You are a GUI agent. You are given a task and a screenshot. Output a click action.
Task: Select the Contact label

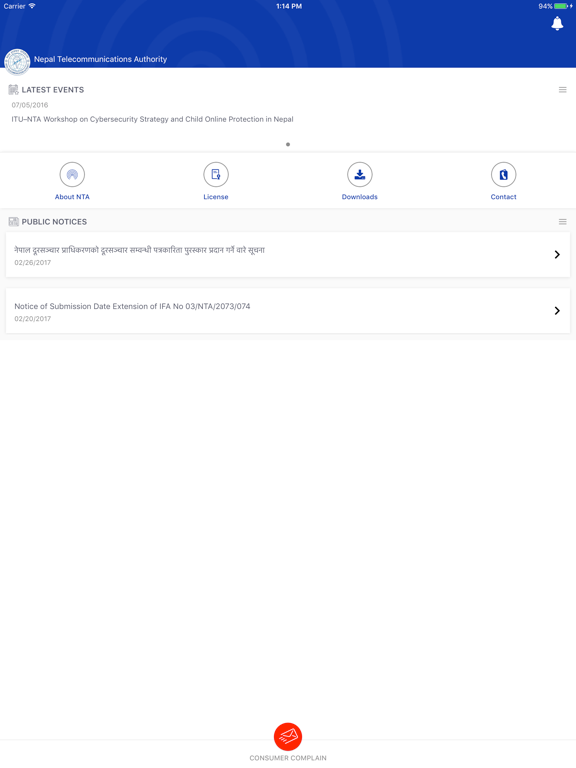tap(504, 197)
